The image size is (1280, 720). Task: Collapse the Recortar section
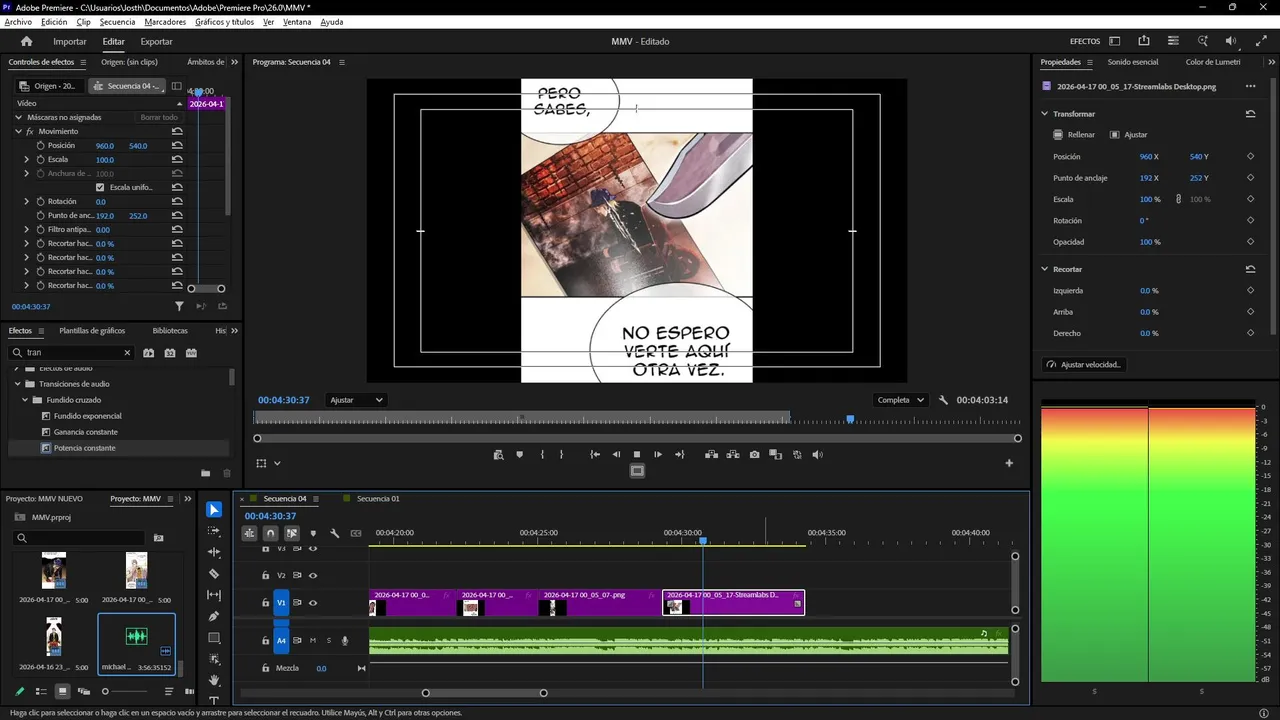(x=1045, y=269)
